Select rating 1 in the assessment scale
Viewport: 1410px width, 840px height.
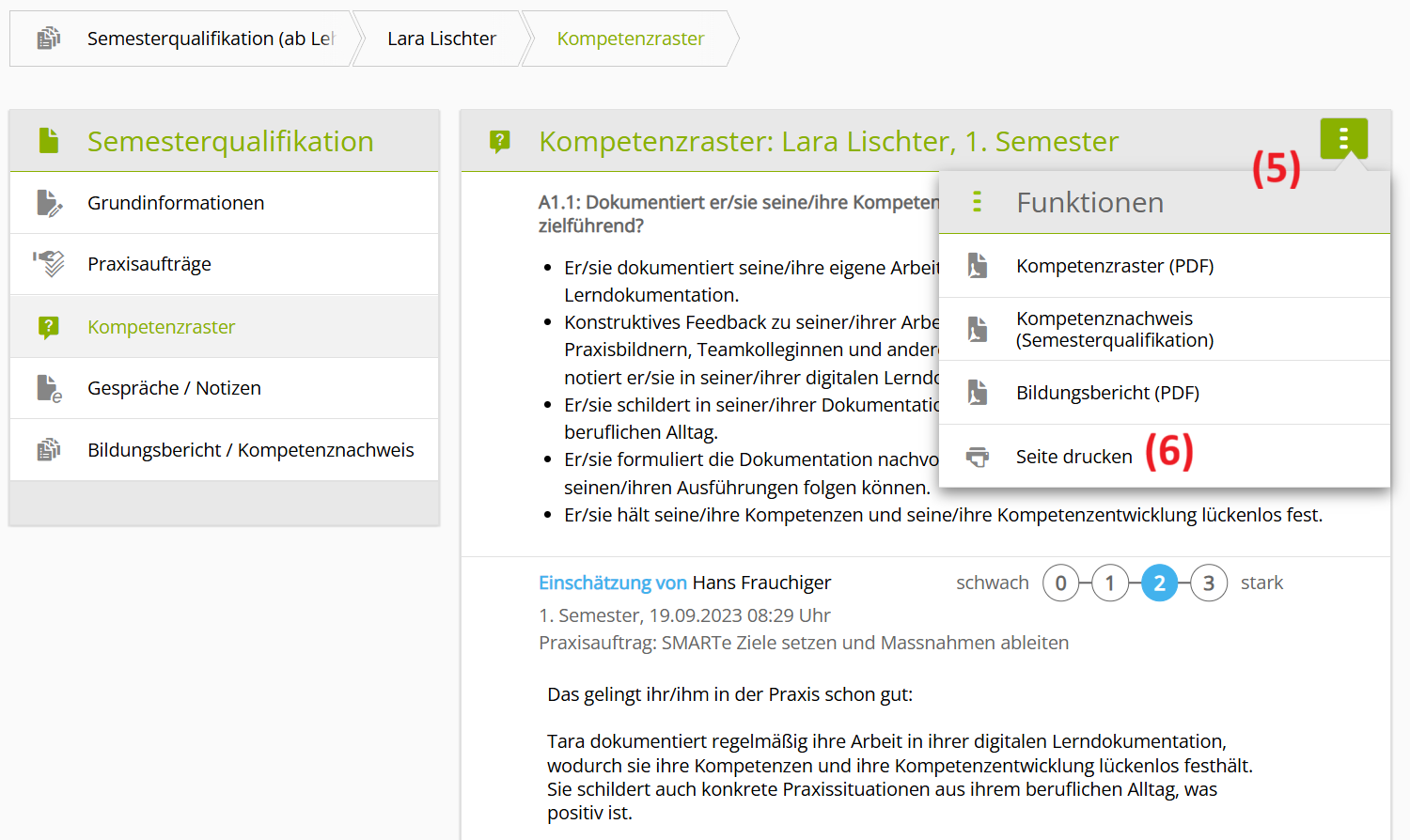coord(1110,583)
